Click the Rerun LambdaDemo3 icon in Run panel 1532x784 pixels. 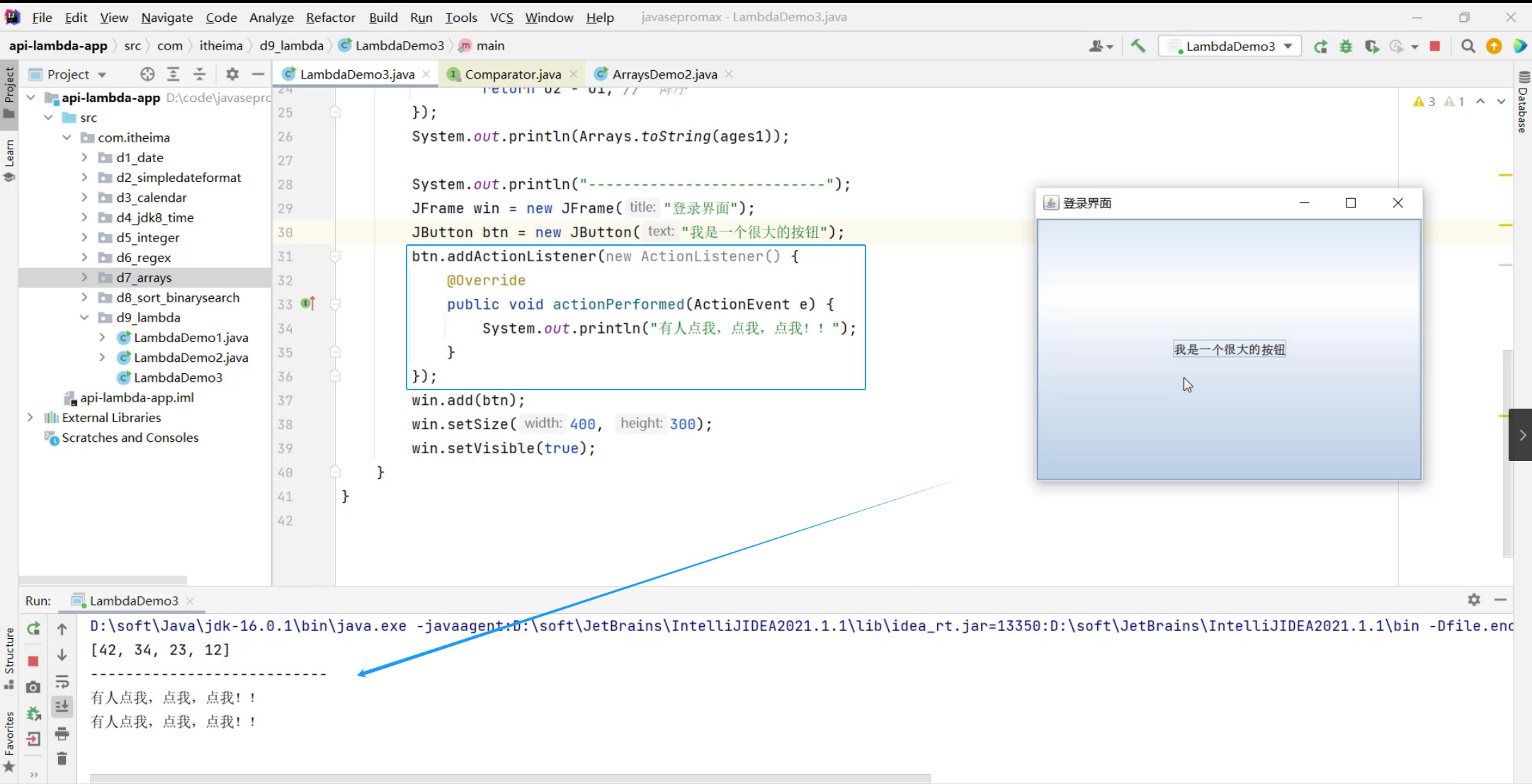(x=33, y=629)
